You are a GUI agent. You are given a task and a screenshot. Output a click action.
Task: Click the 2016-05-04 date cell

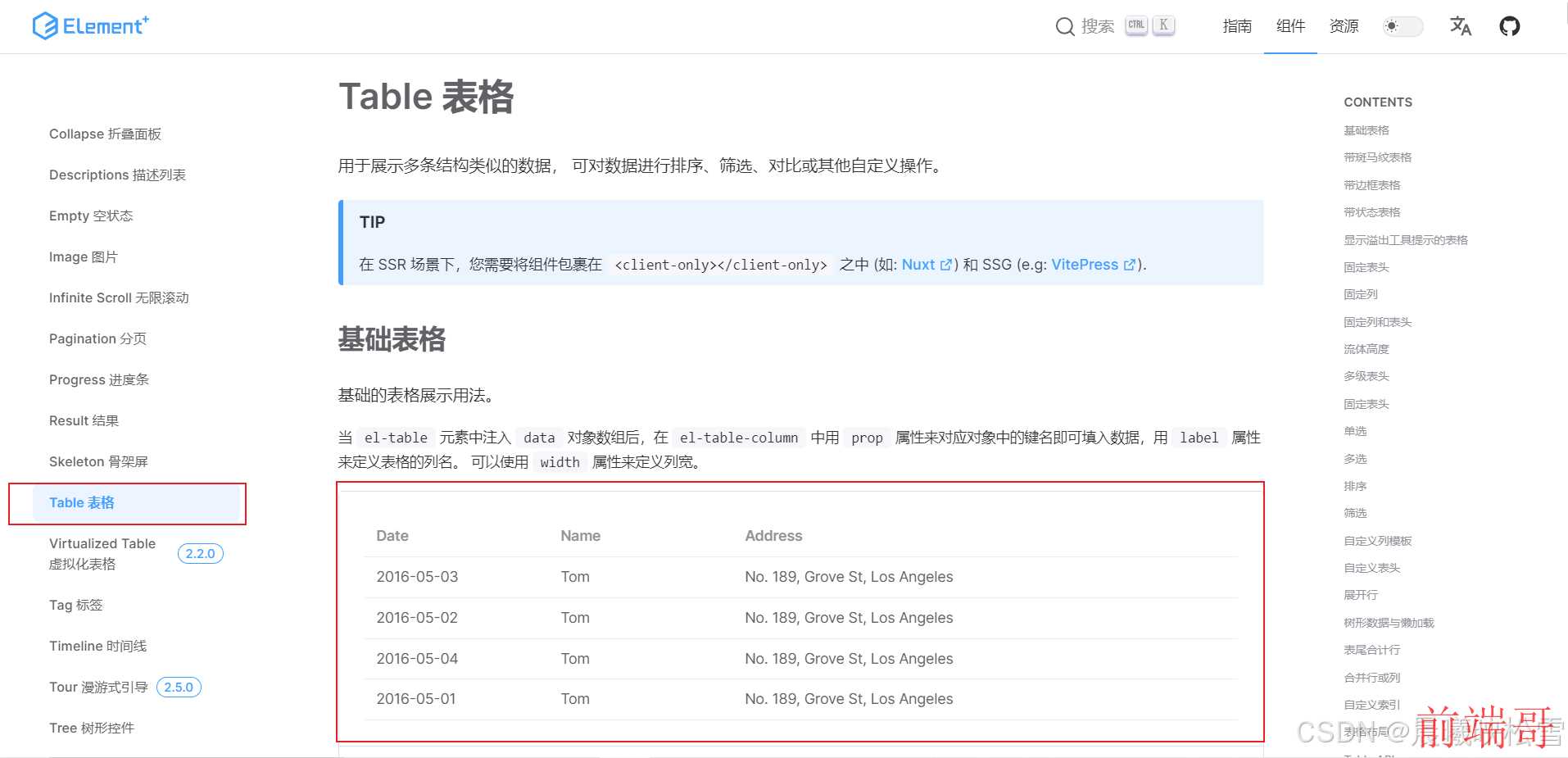(x=417, y=659)
